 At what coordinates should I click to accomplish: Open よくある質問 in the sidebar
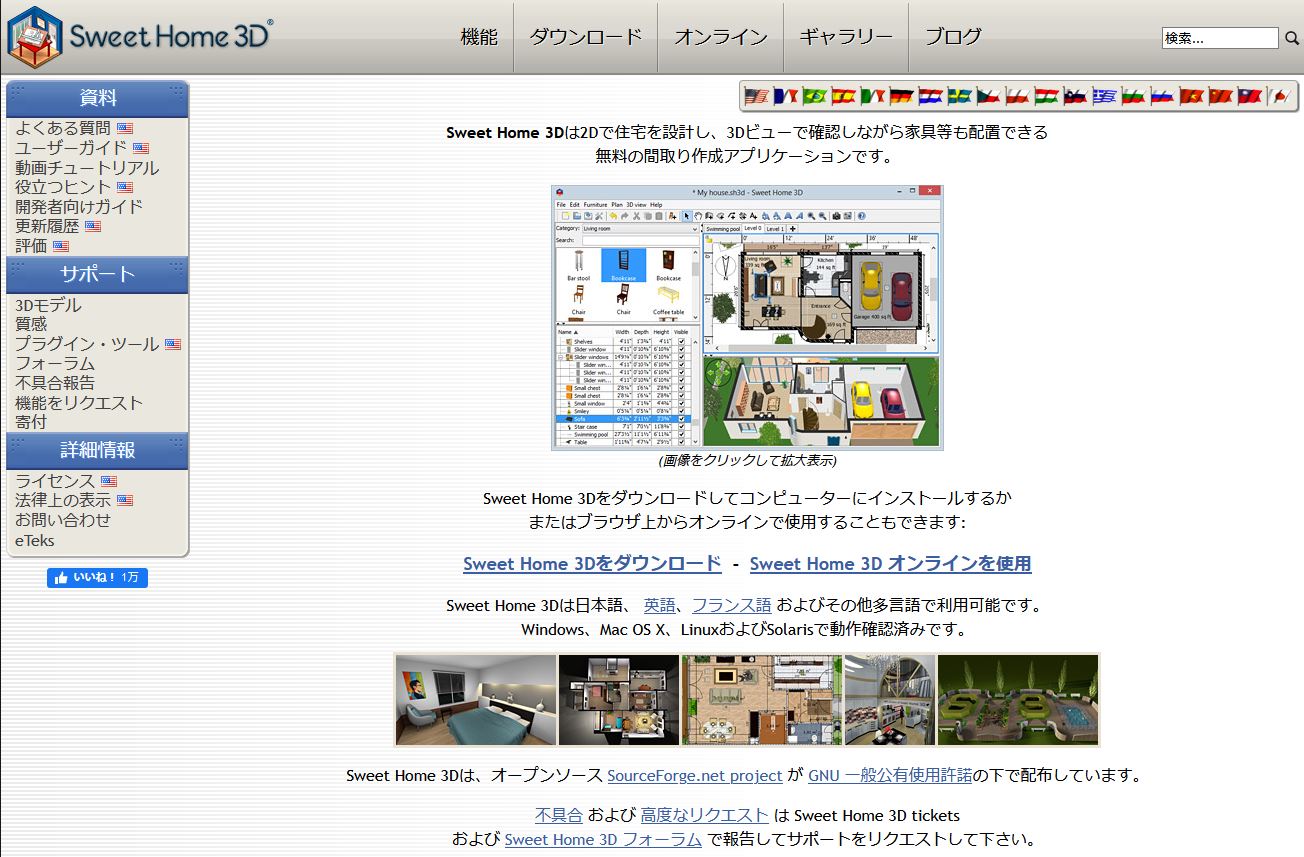point(63,128)
